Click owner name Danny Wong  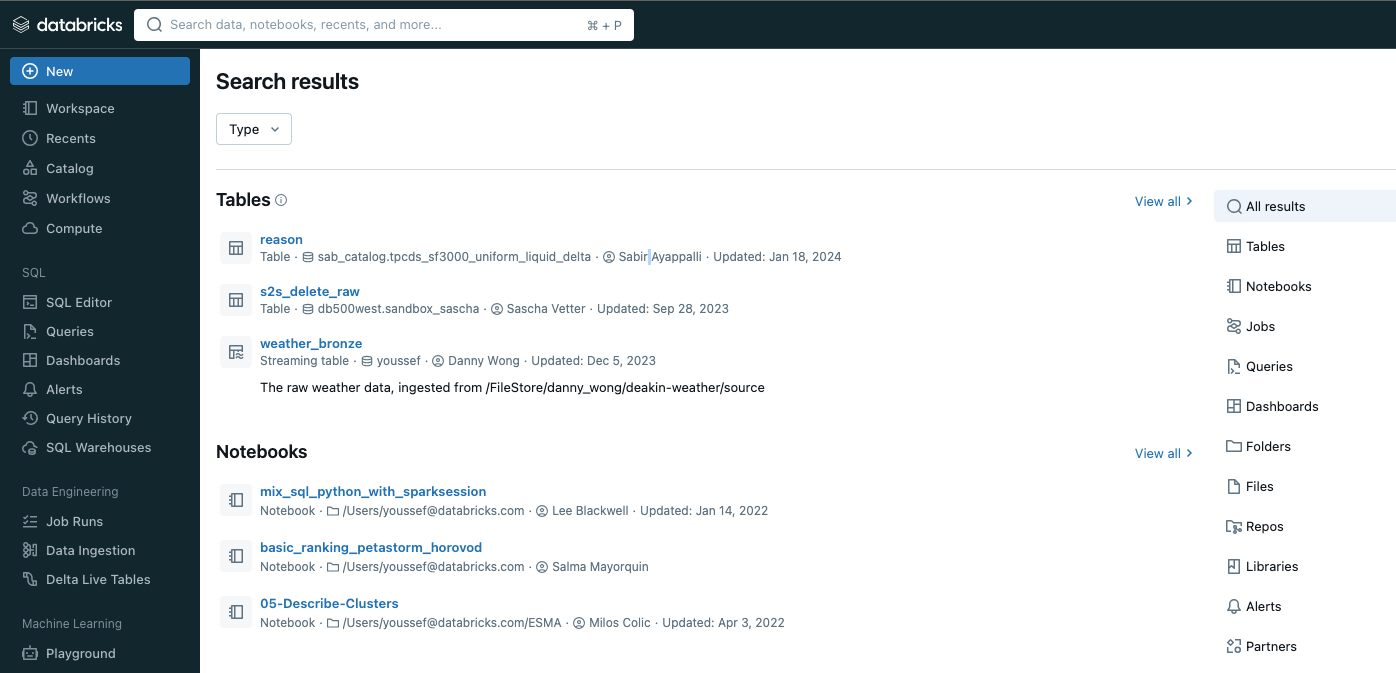[x=482, y=361]
